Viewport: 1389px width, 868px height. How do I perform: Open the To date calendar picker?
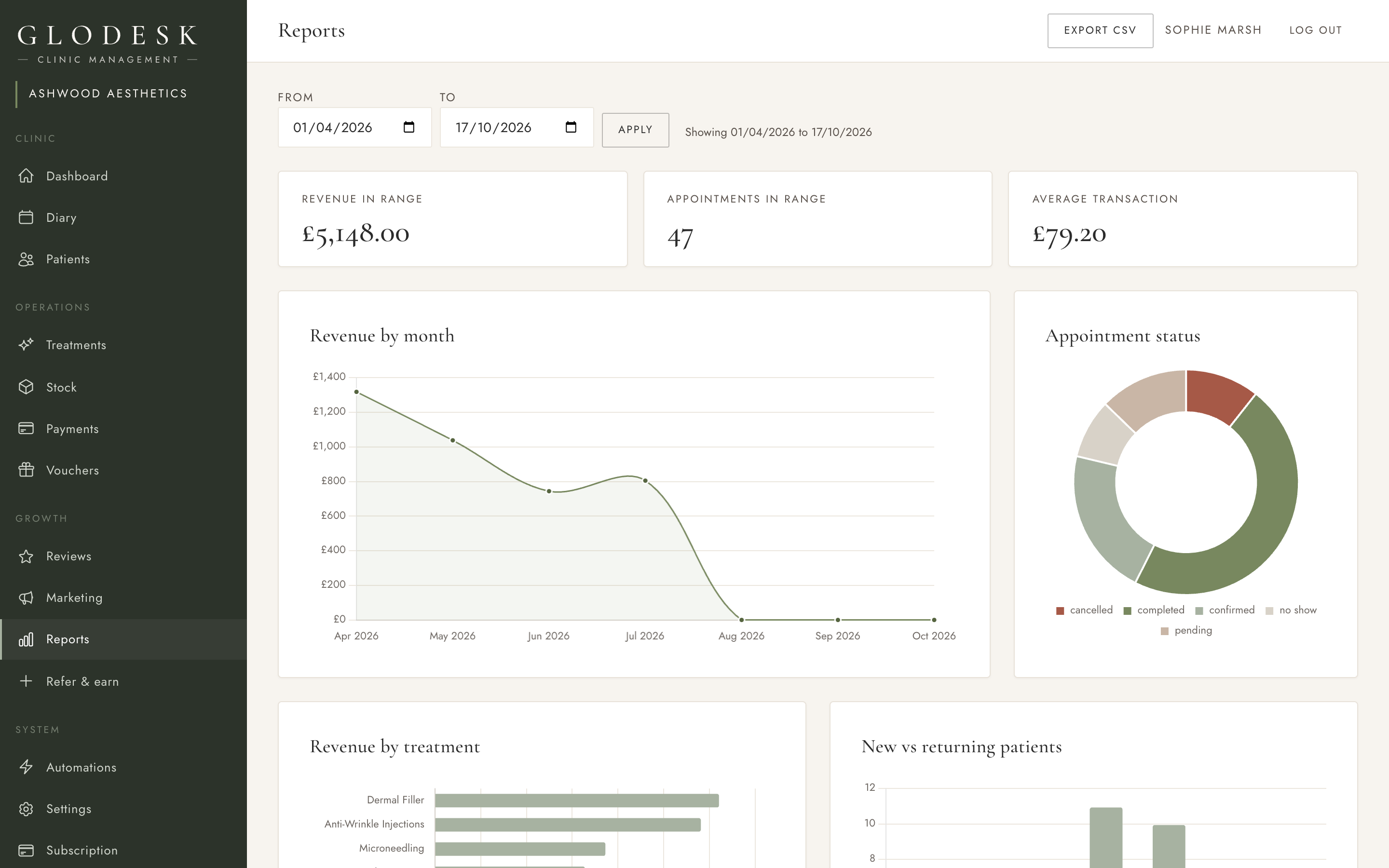click(571, 127)
